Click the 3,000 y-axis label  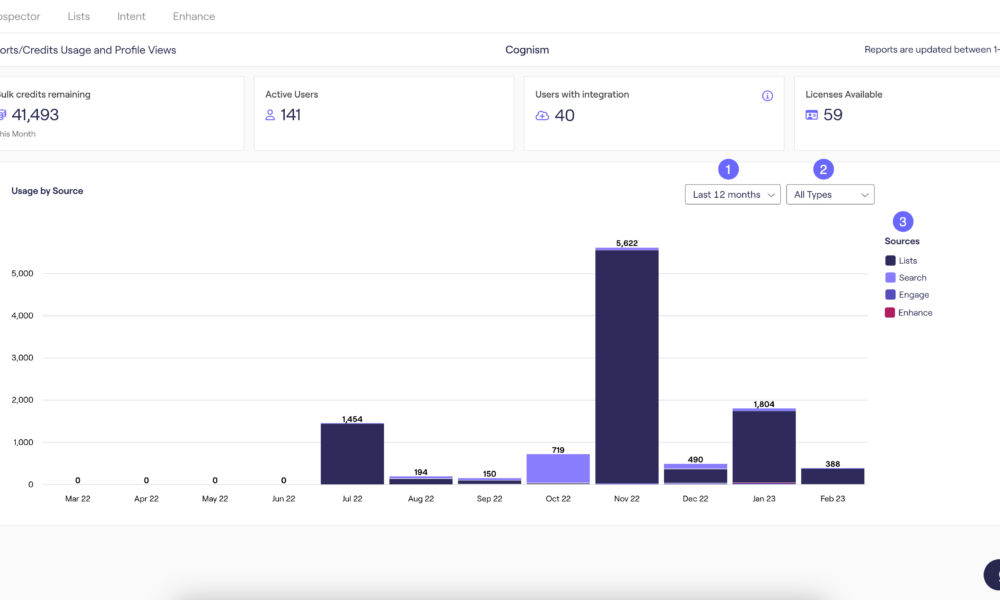[x=22, y=358]
